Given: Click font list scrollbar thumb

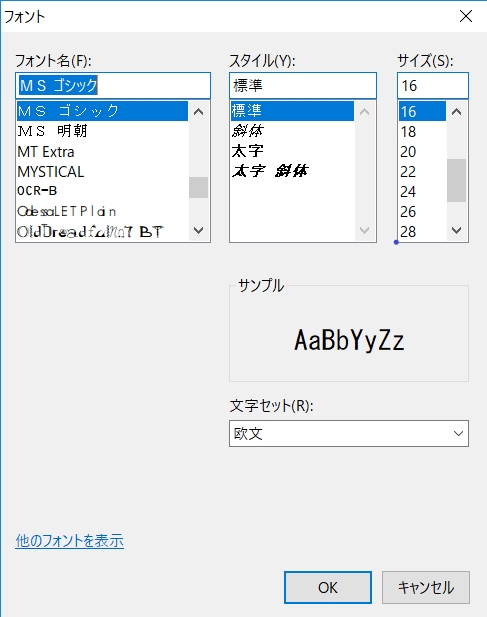Looking at the screenshot, I should click(199, 187).
